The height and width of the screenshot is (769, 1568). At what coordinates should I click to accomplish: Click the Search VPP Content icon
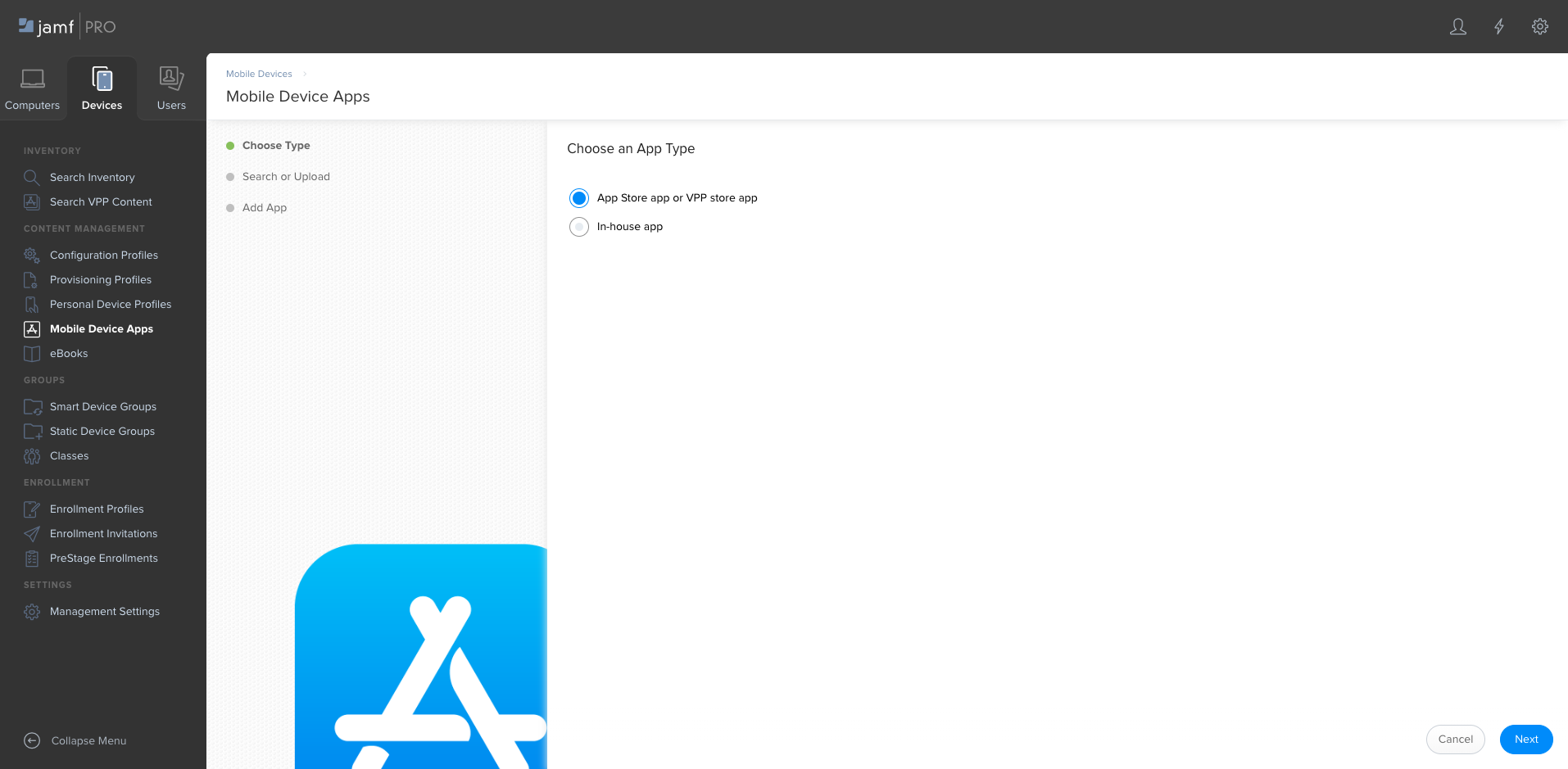coord(32,202)
